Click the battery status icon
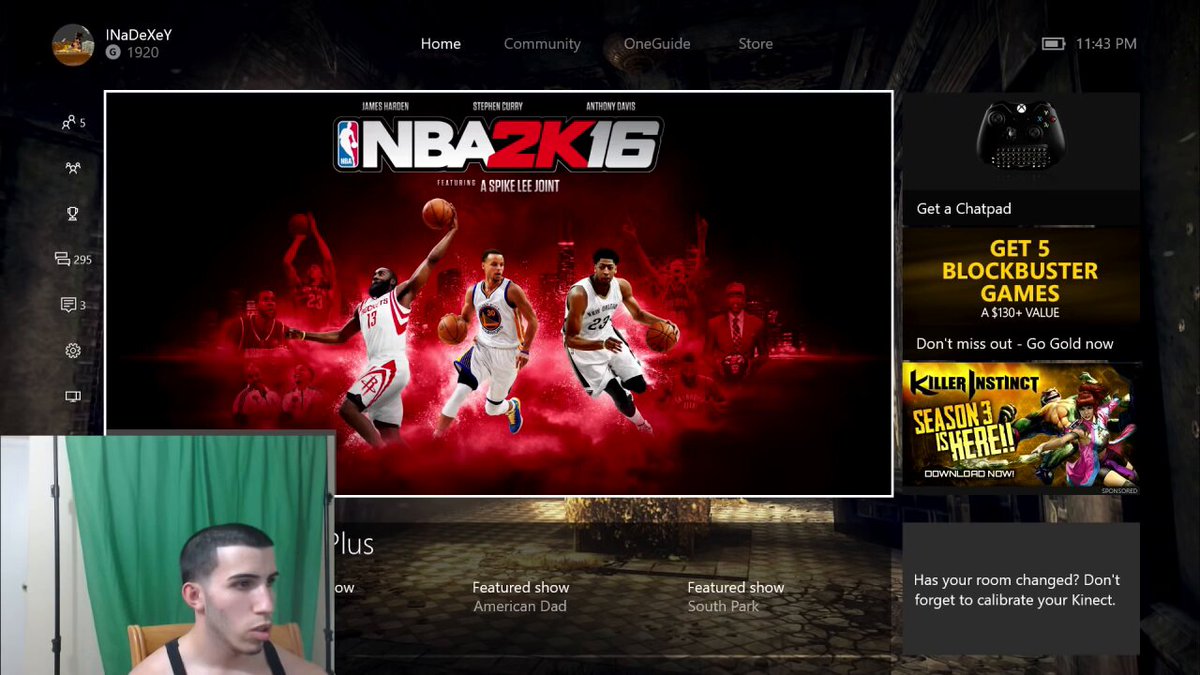 pos(1053,44)
